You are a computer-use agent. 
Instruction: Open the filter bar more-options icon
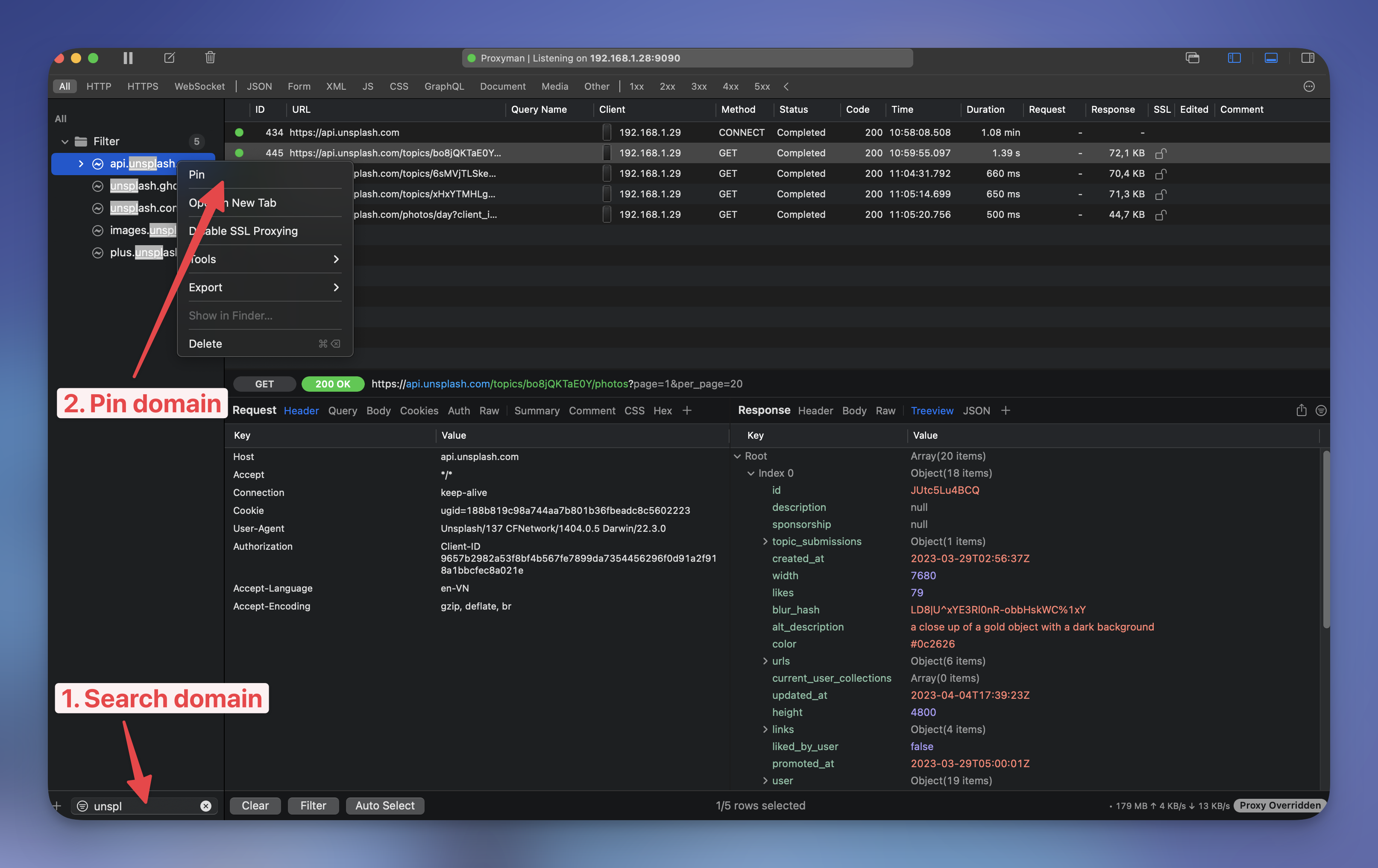1309,86
